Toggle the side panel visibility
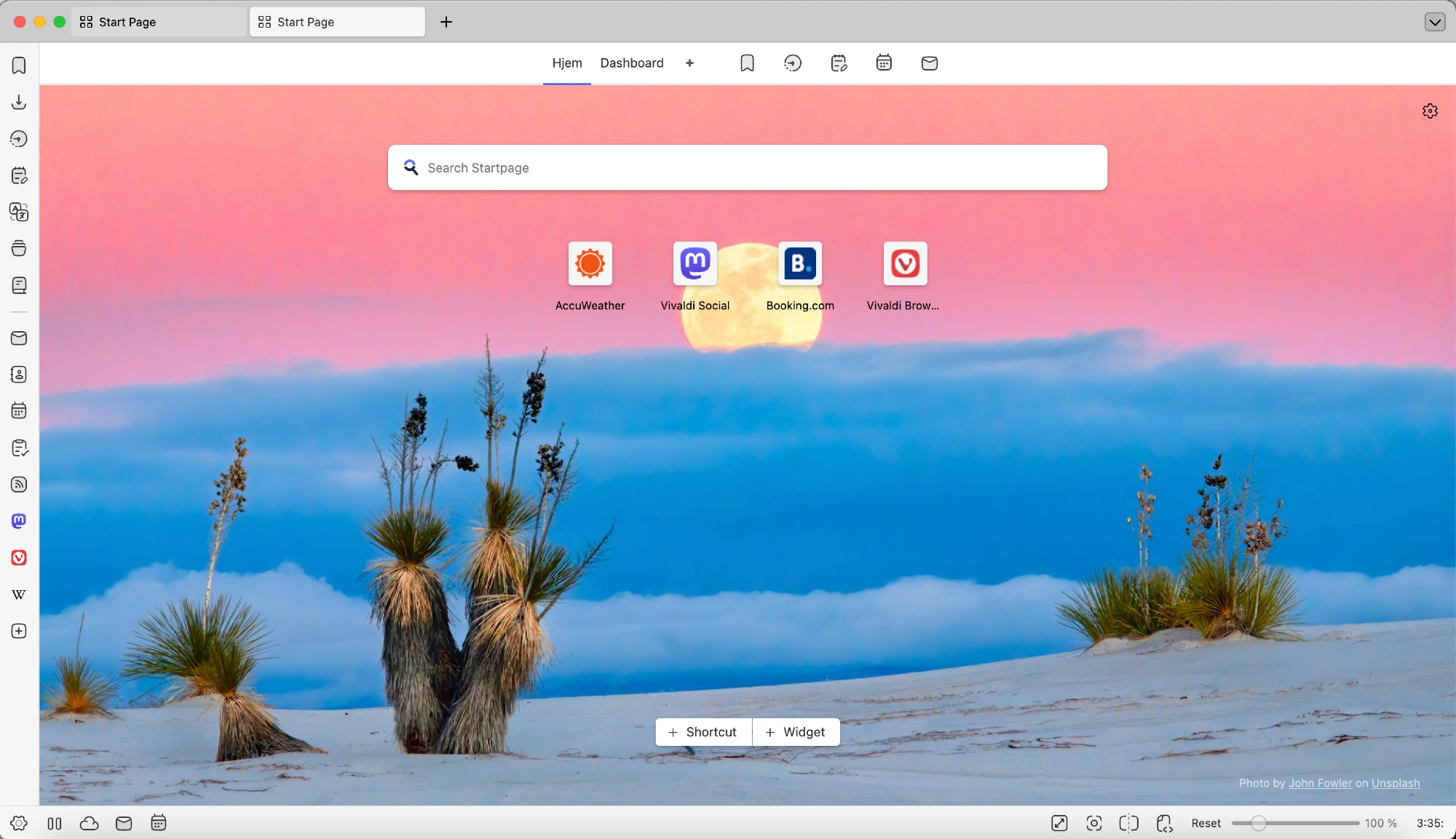 (x=55, y=823)
